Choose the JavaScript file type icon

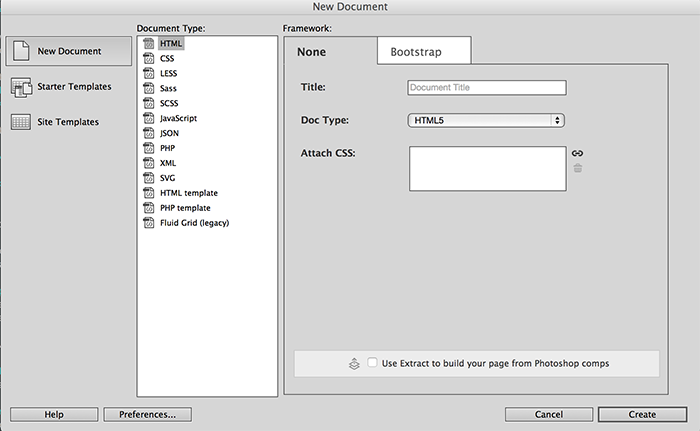click(x=149, y=118)
